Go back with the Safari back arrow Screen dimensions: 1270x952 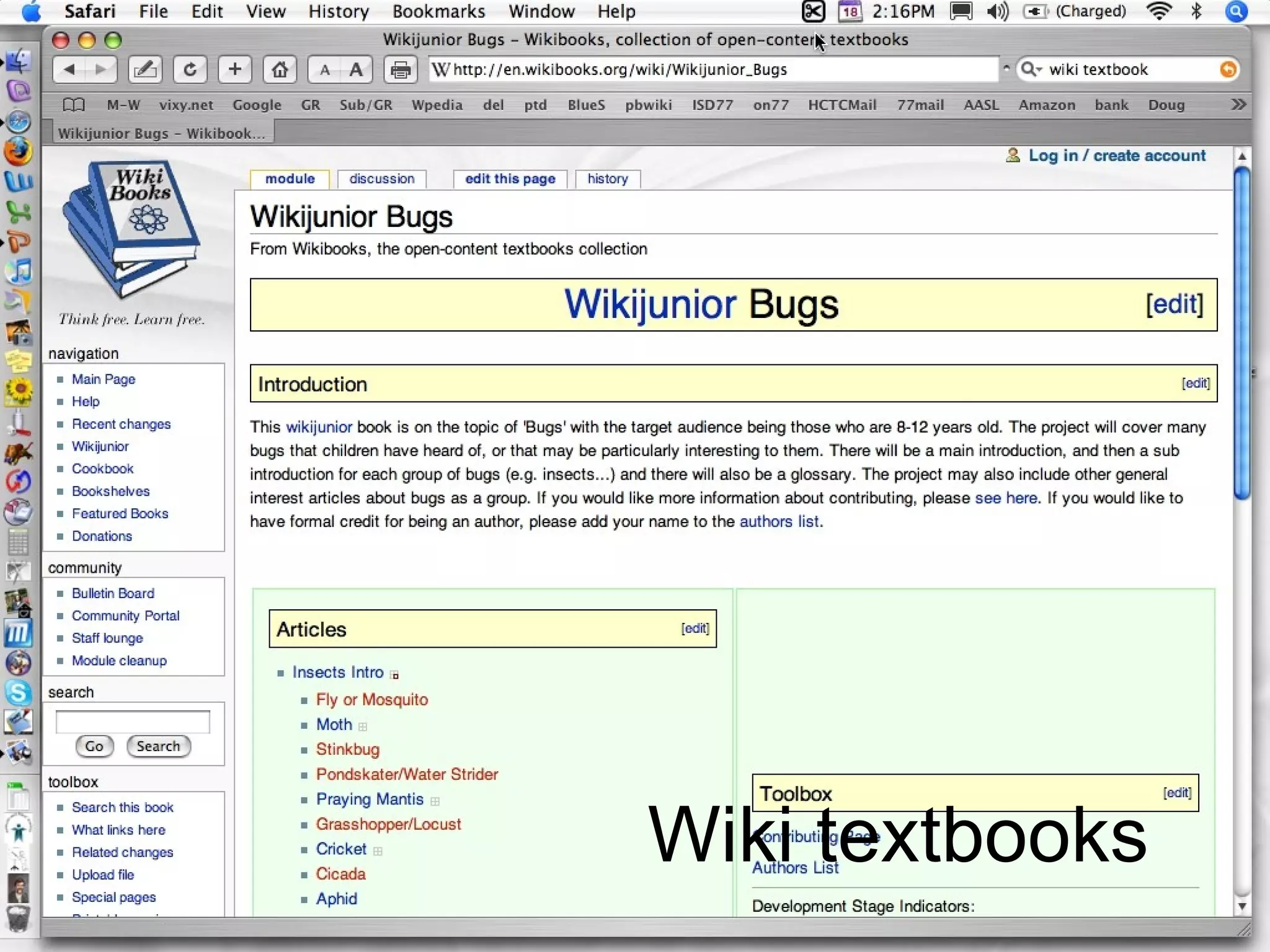pyautogui.click(x=69, y=69)
